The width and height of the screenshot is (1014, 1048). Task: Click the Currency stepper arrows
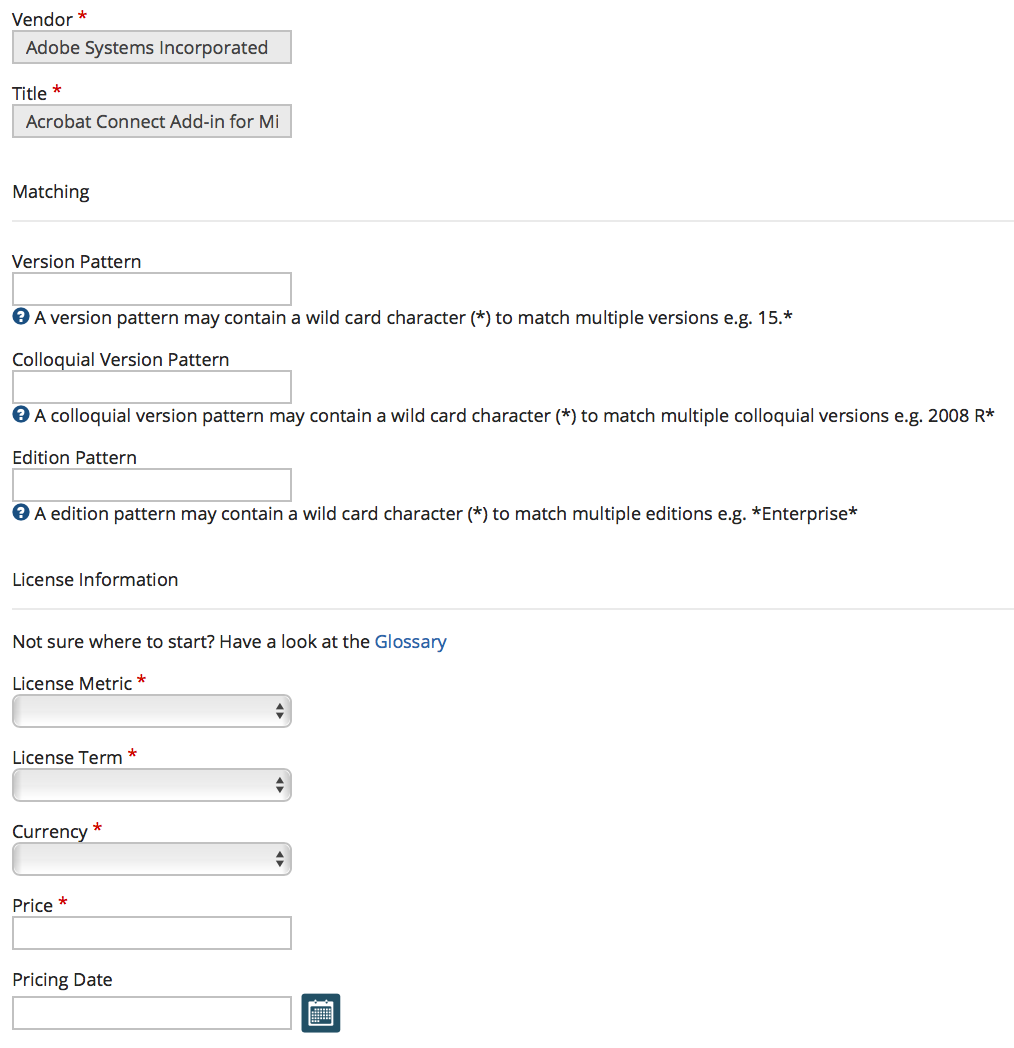[x=279, y=858]
